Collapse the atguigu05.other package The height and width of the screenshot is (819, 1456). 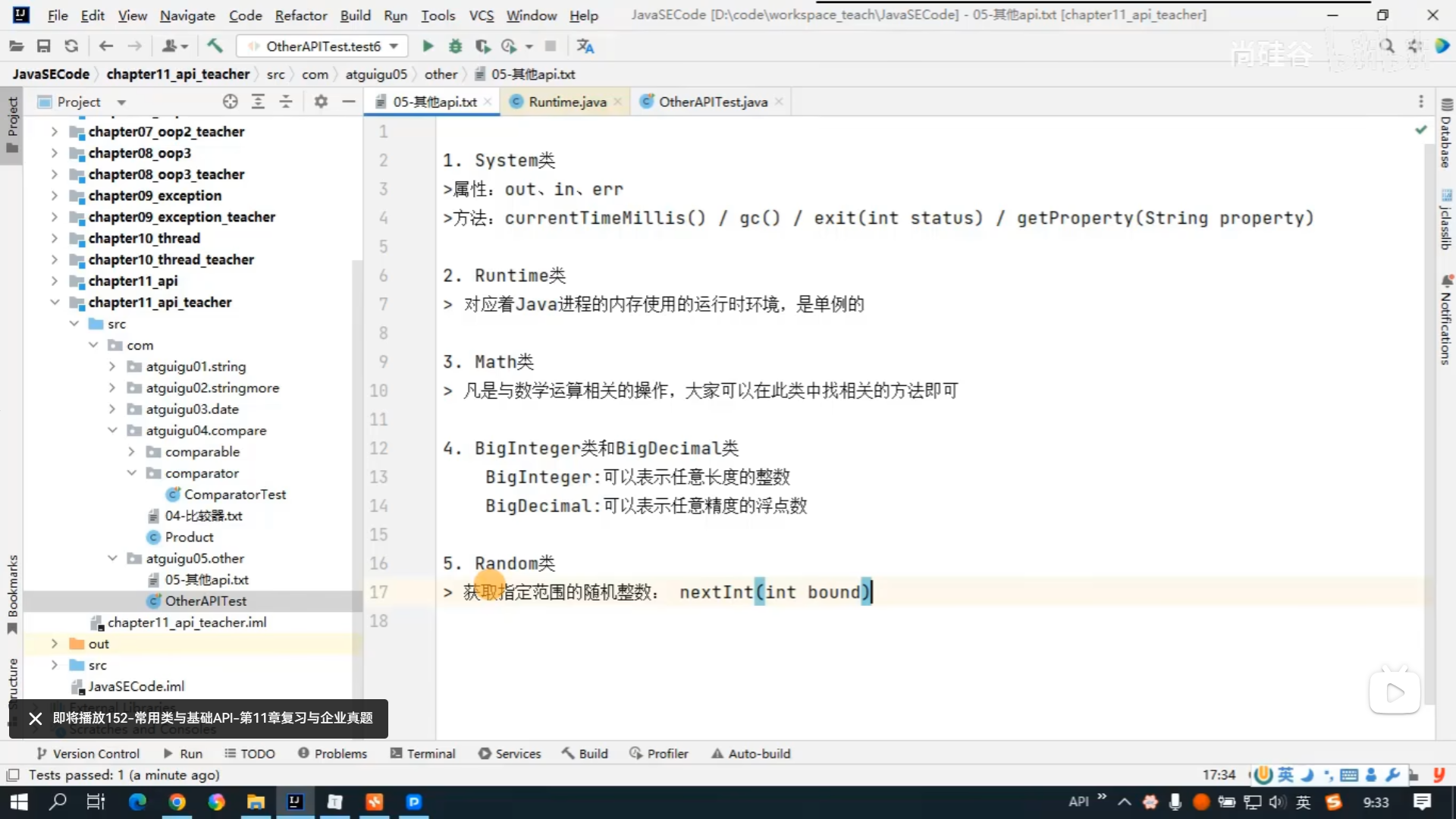[112, 558]
